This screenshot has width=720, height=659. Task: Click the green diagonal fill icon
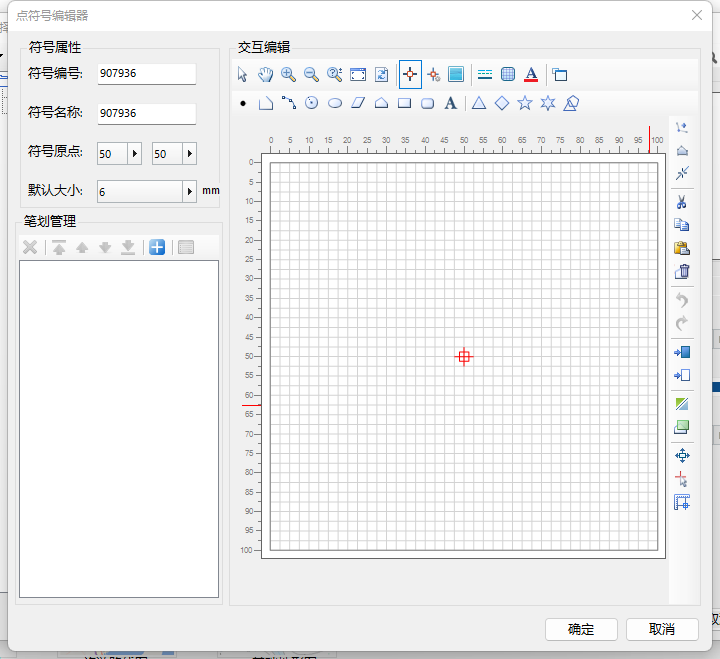pyautogui.click(x=682, y=404)
